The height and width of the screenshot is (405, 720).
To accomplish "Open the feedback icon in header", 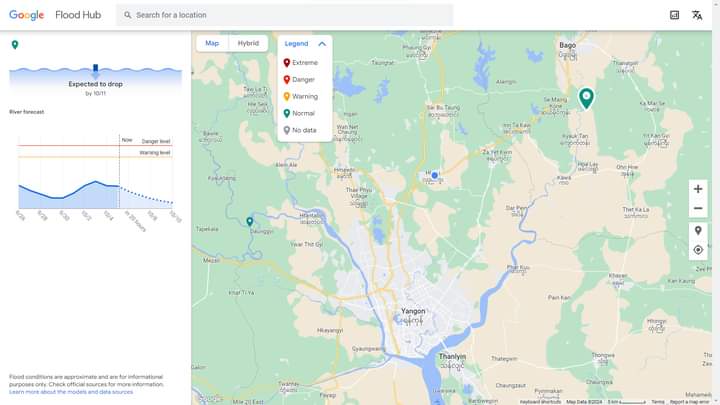I will (x=674, y=15).
